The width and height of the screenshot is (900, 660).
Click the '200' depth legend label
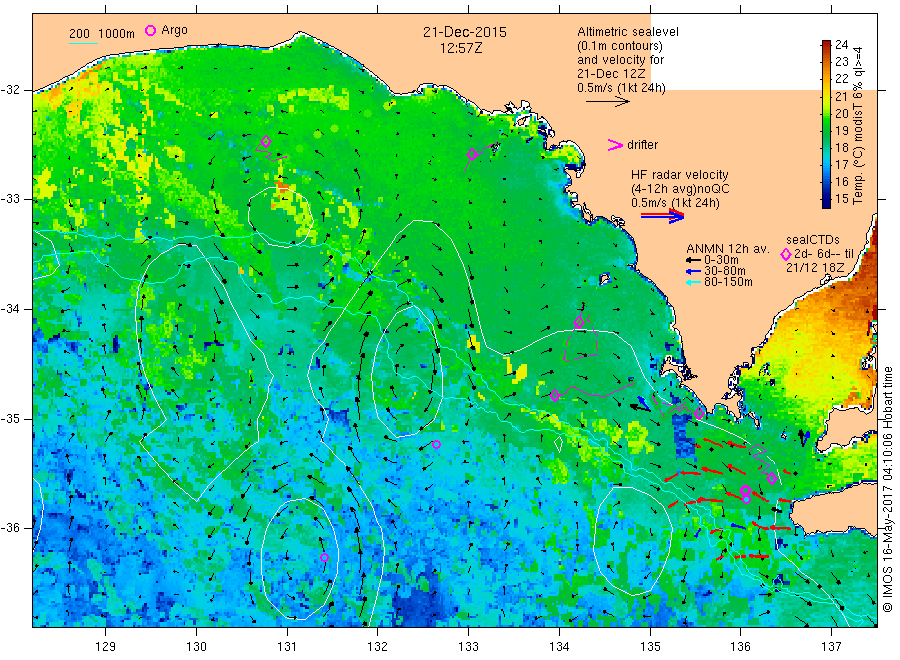[79, 34]
